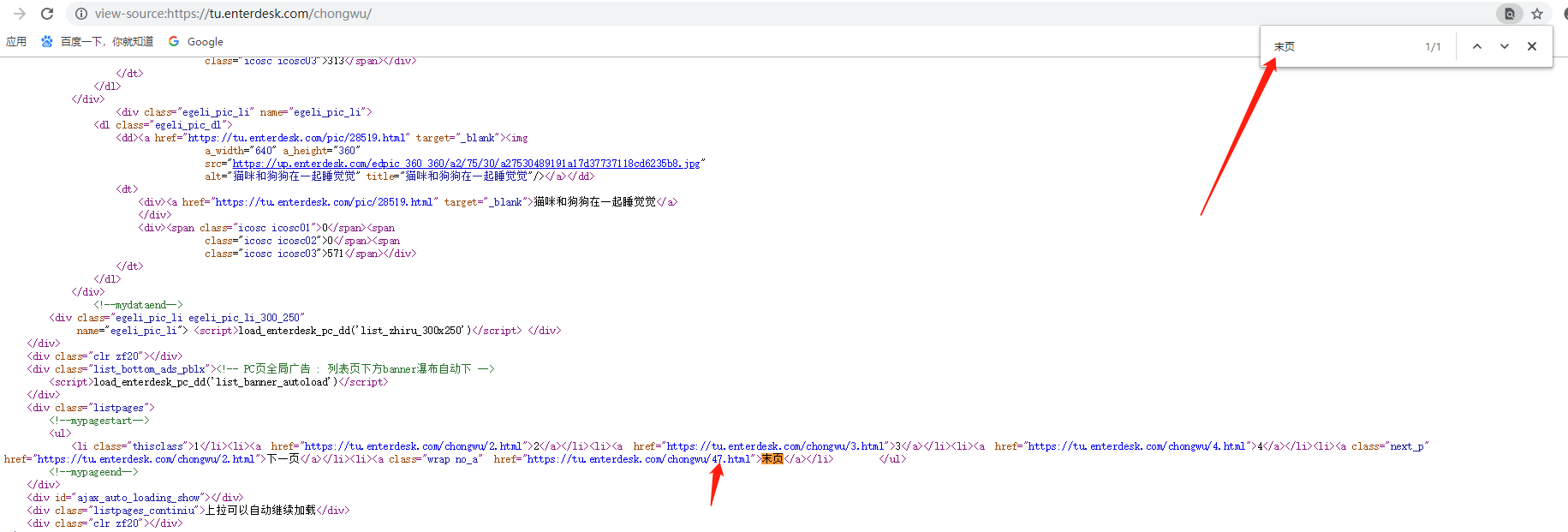Go to next find match arrow
1568x532 pixels.
1505,46
